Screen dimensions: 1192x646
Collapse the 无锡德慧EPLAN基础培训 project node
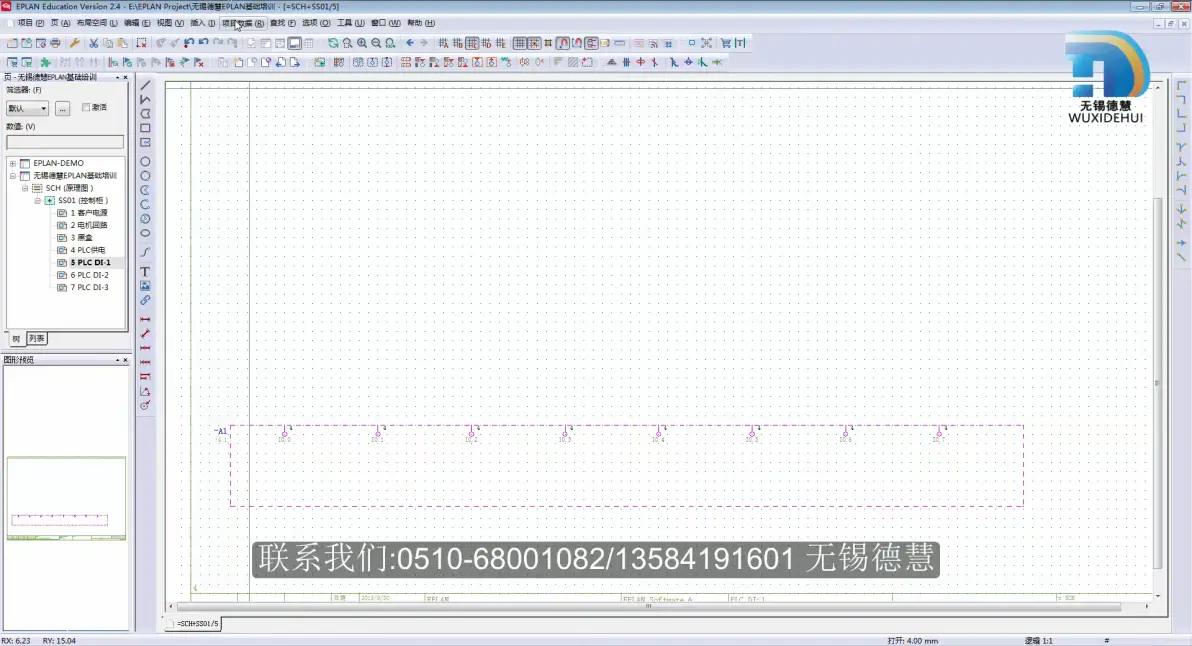click(x=13, y=176)
